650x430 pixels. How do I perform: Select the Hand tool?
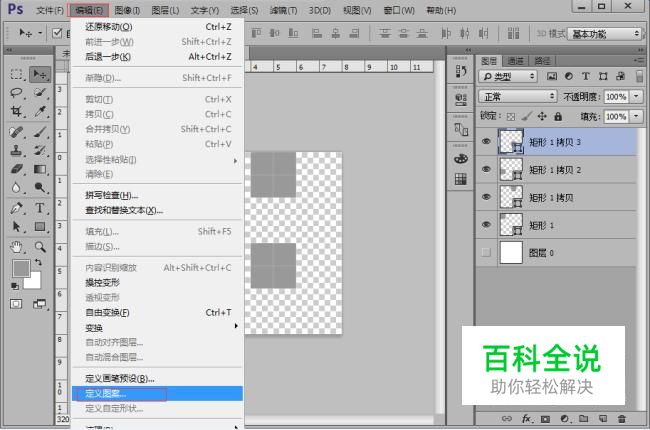tap(17, 247)
